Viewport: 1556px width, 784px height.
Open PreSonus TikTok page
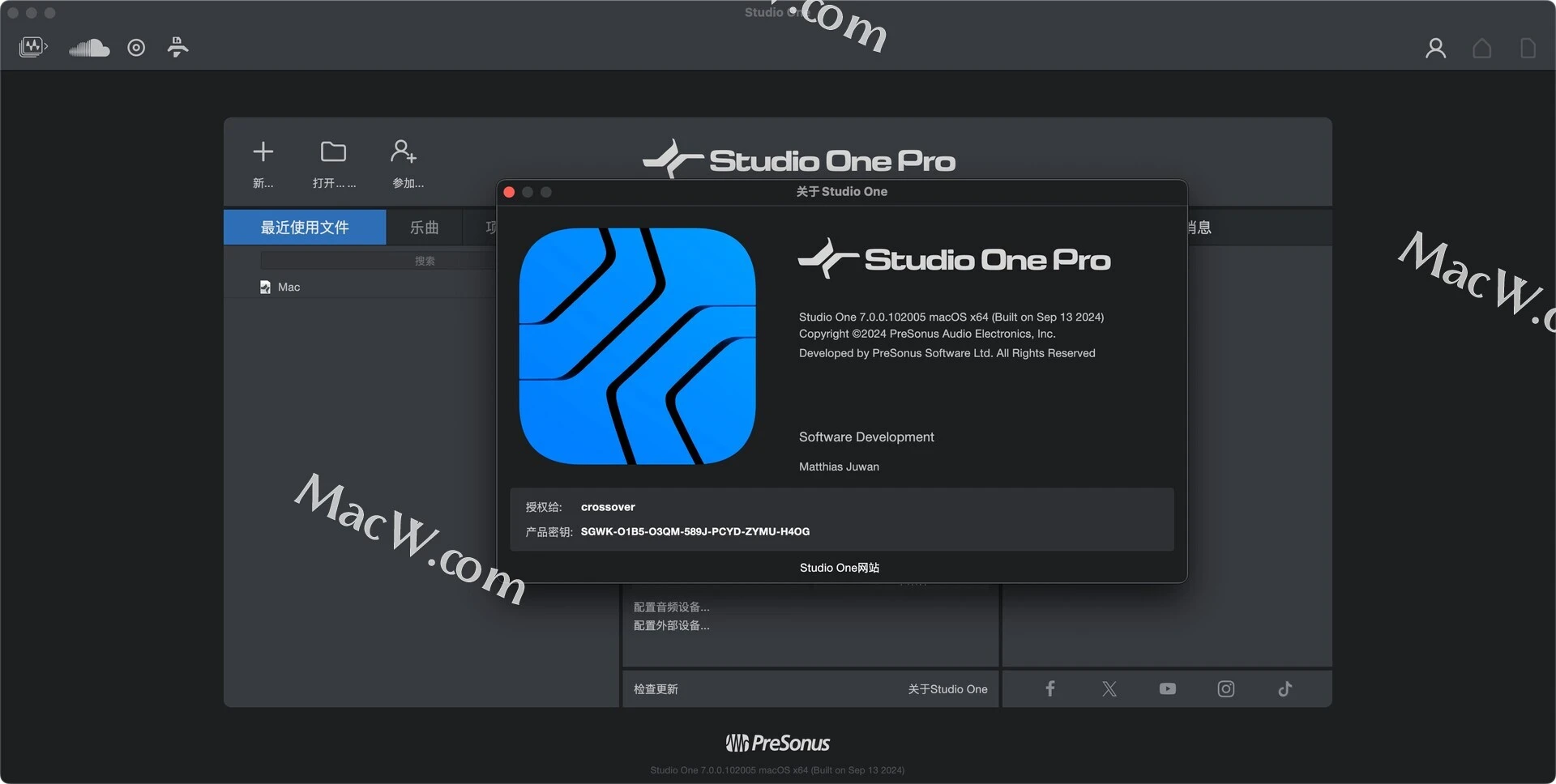coord(1285,688)
